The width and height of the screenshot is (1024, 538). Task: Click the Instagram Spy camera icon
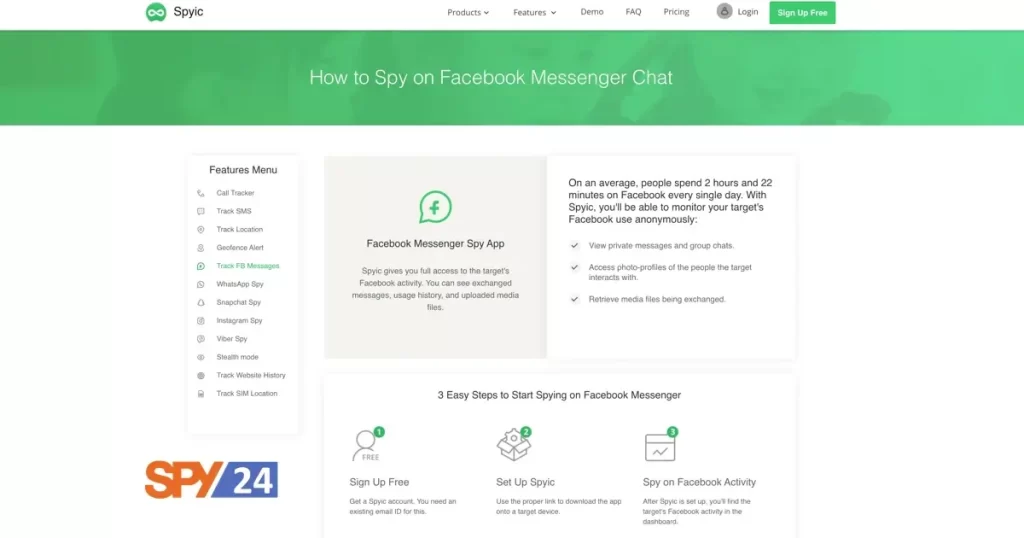[x=200, y=321]
